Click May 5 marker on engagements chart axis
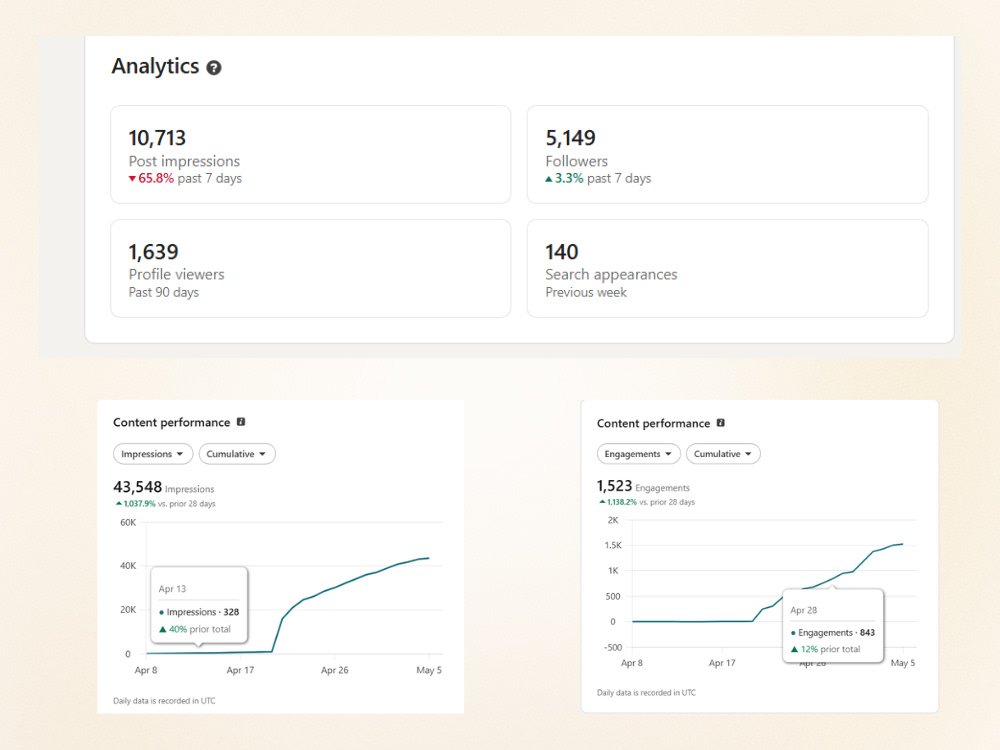 (902, 663)
